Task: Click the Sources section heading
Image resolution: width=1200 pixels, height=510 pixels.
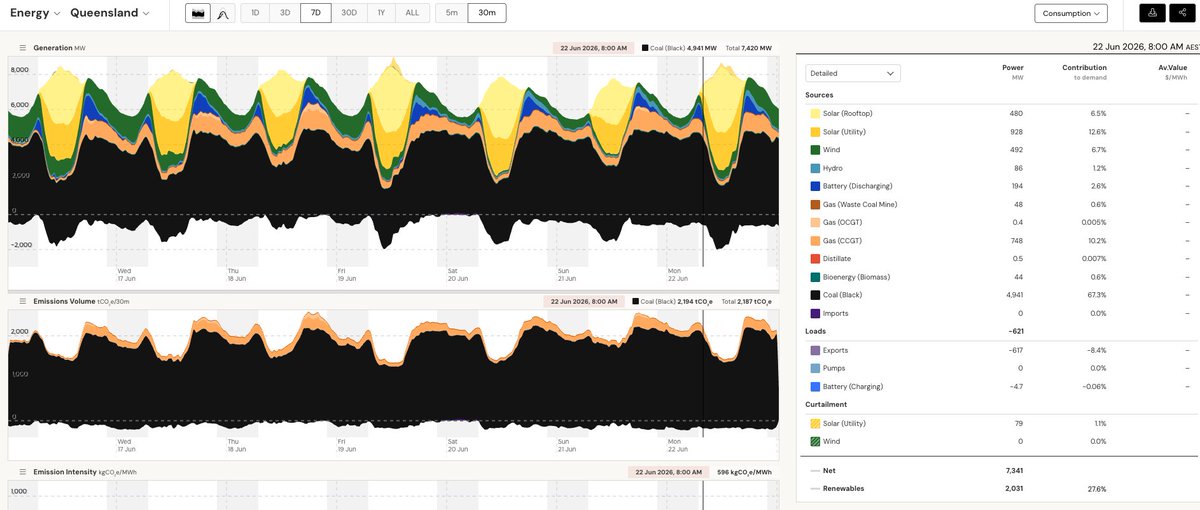Action: (819, 95)
